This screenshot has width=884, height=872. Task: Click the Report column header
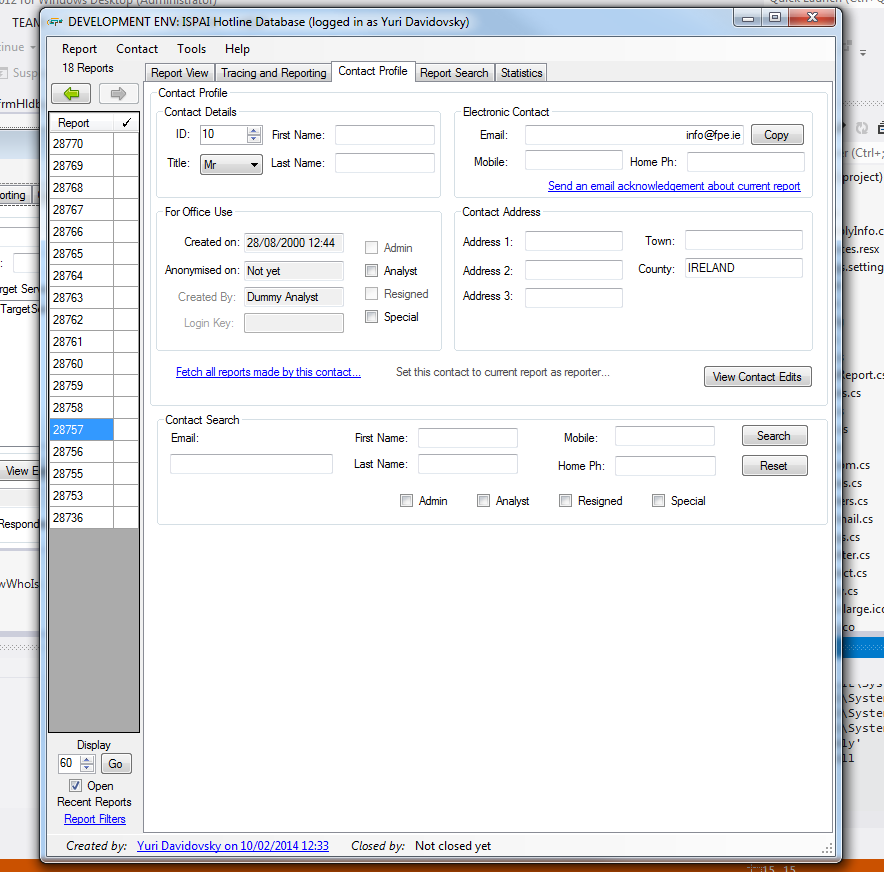pos(82,122)
